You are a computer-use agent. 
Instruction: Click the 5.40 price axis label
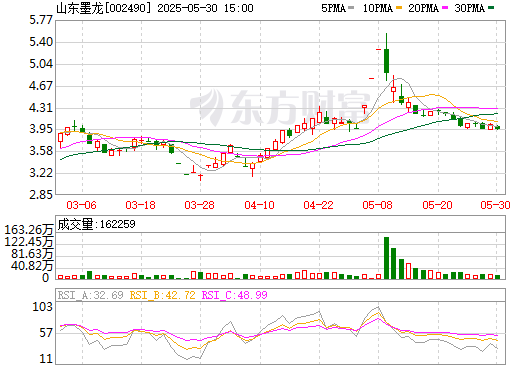(x=41, y=42)
